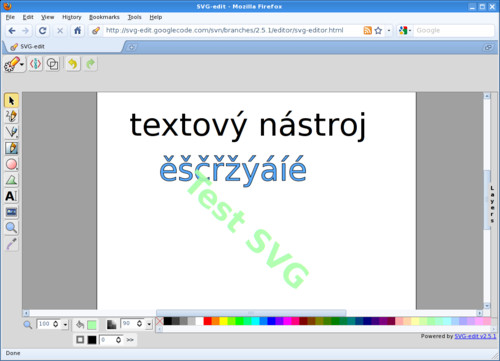
Task: Click the zoom level input field showing 100
Action: click(44, 324)
